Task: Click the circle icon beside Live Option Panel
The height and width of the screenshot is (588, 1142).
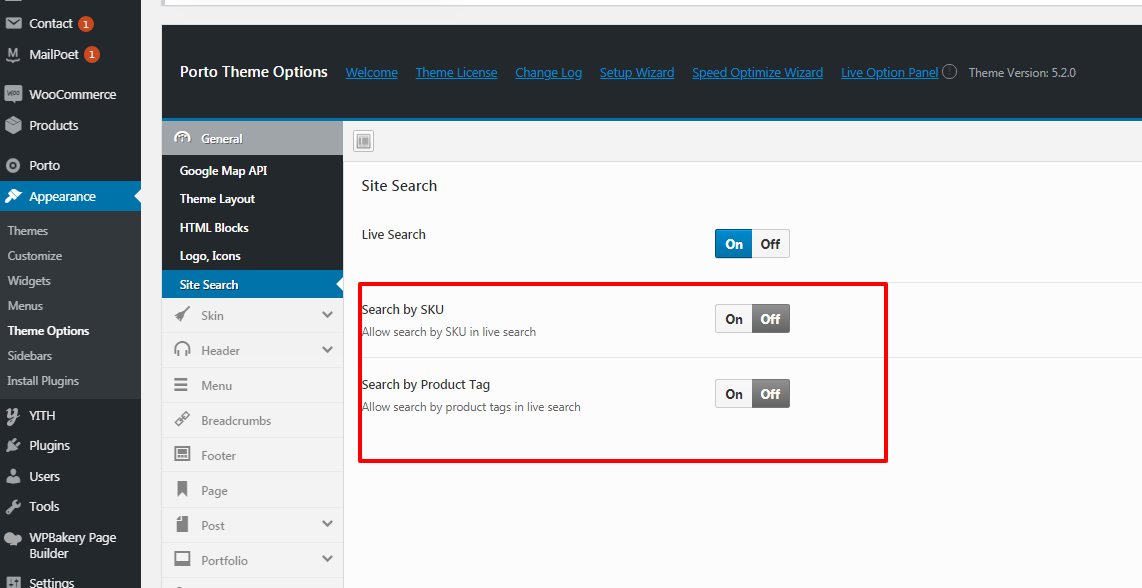Action: tap(949, 71)
